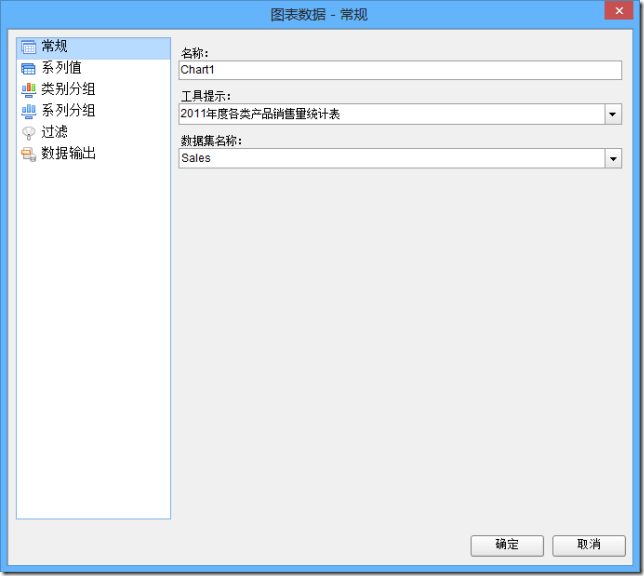This screenshot has height=576, width=644.
Task: Click the 类别分组 chart icon
Action: coord(28,90)
